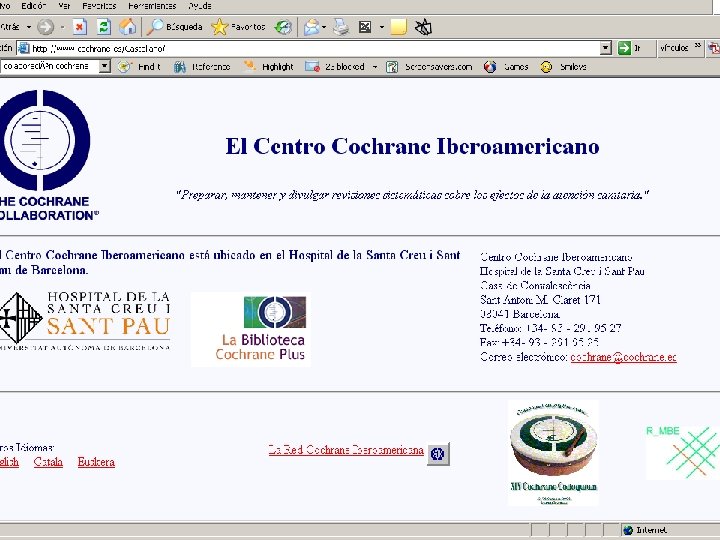
Task: Open La Red Cochrane Iberoamericana link
Action: point(346,450)
